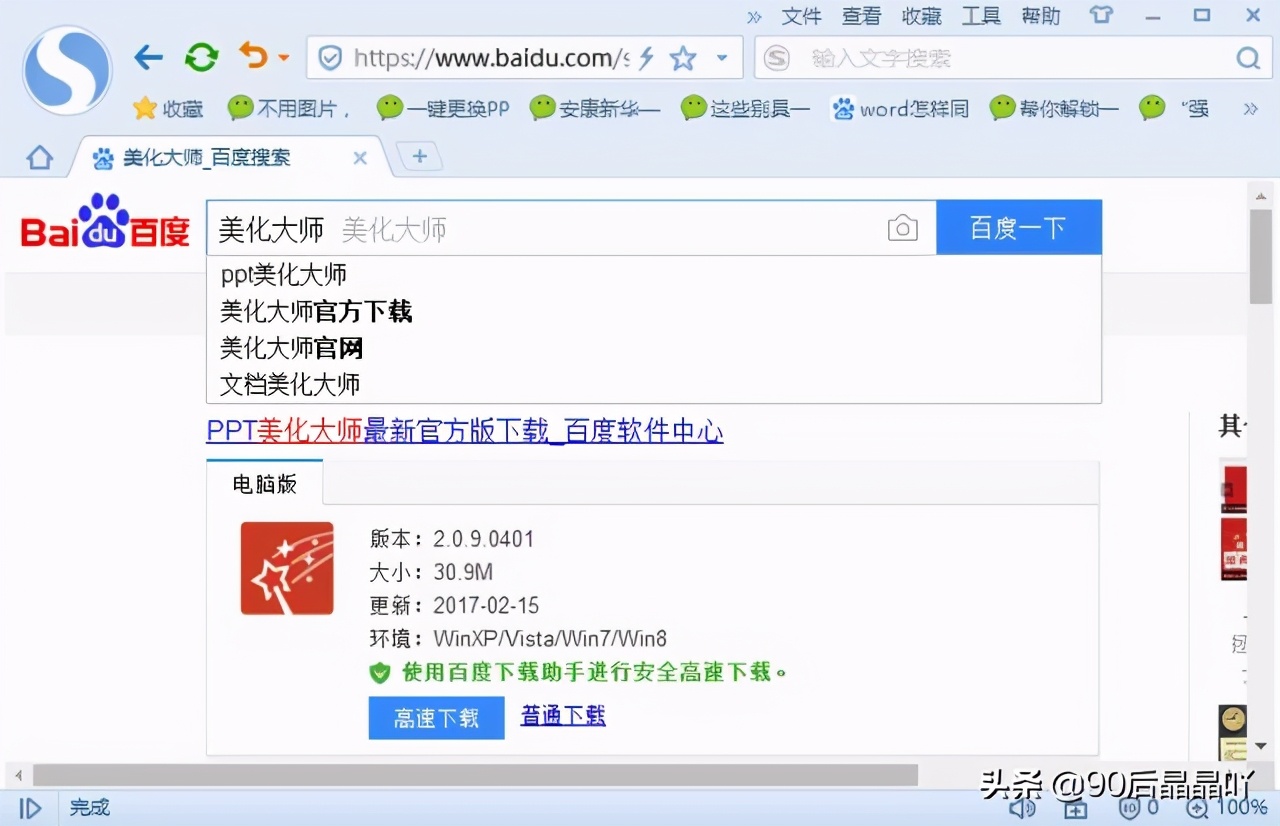The height and width of the screenshot is (826, 1280).
Task: Click the zoom 100% control
Action: [x=1226, y=807]
